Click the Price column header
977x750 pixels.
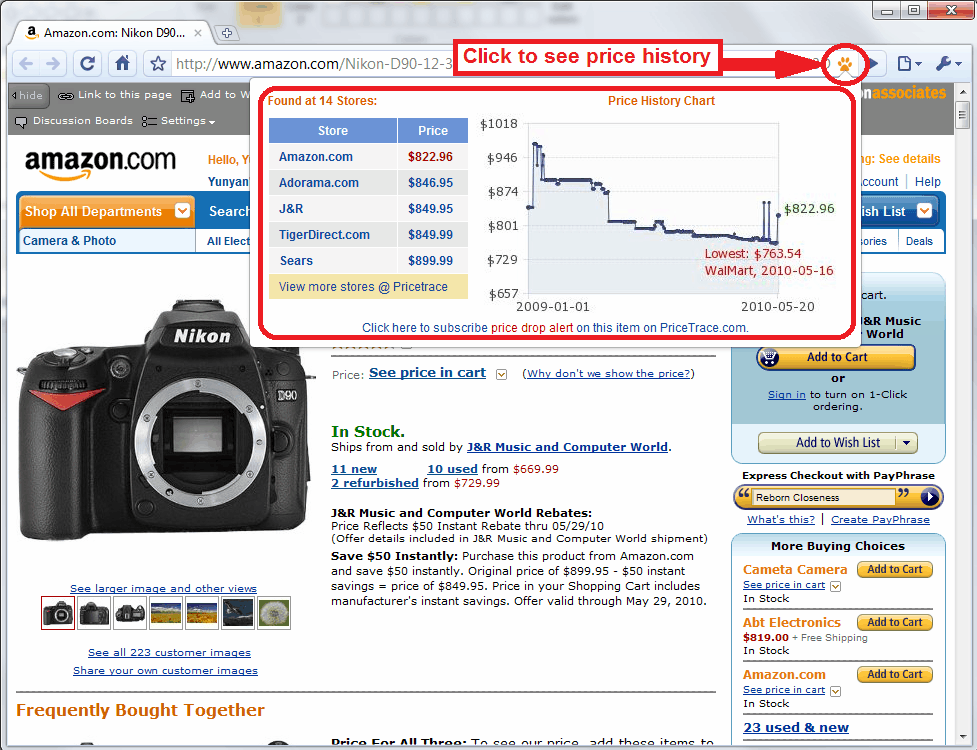tap(433, 131)
